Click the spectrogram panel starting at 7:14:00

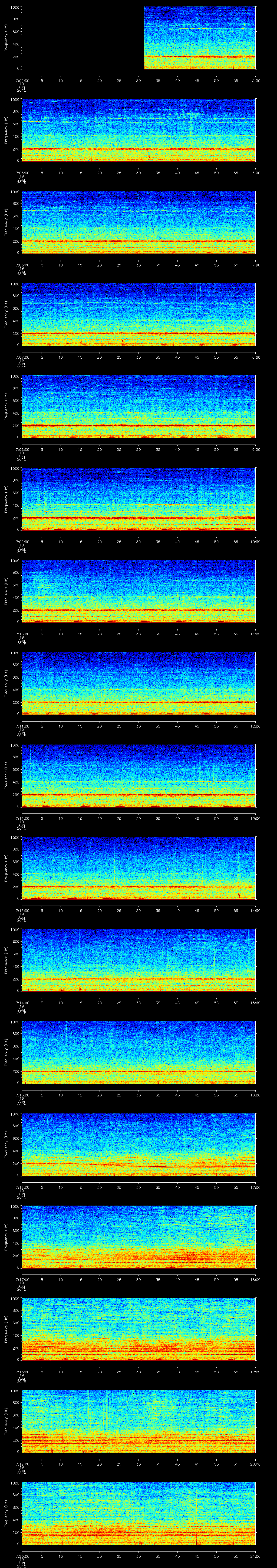point(139,960)
